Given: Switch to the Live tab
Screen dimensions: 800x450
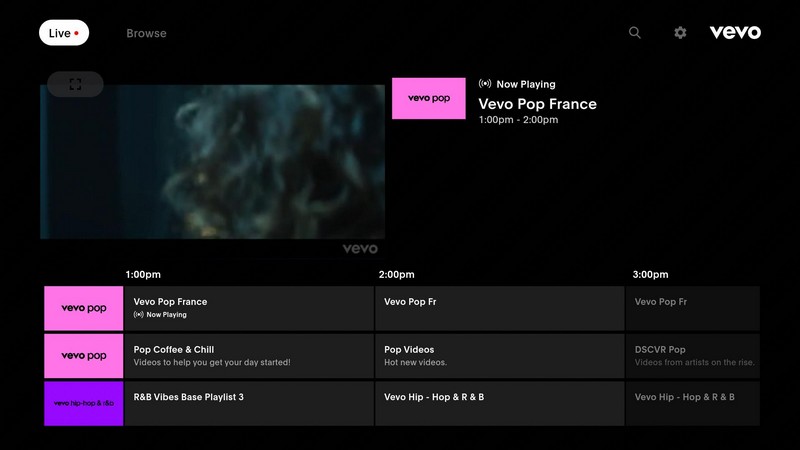Looking at the screenshot, I should tap(64, 33).
